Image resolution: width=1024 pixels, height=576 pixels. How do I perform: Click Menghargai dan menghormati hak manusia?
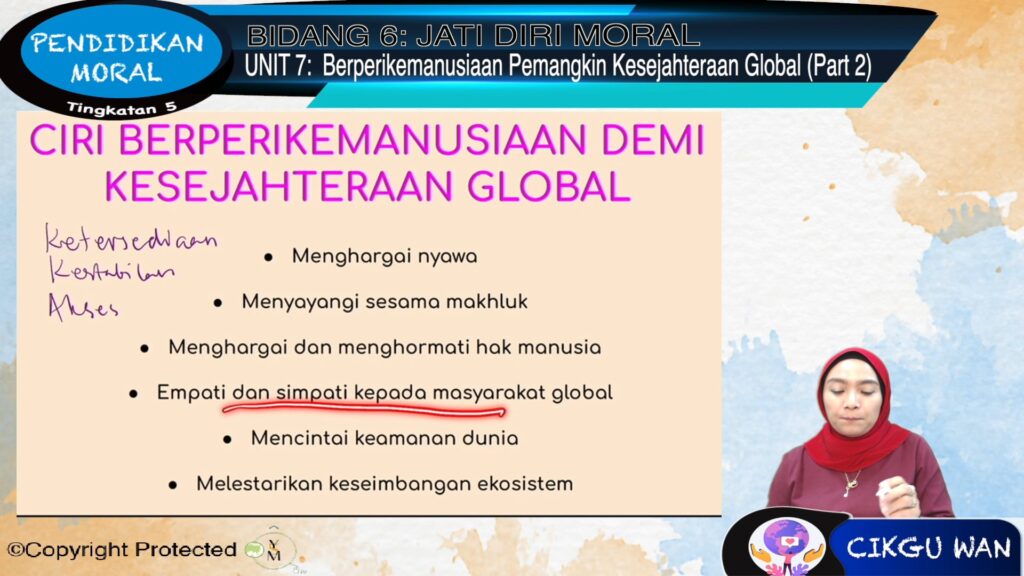(x=384, y=348)
